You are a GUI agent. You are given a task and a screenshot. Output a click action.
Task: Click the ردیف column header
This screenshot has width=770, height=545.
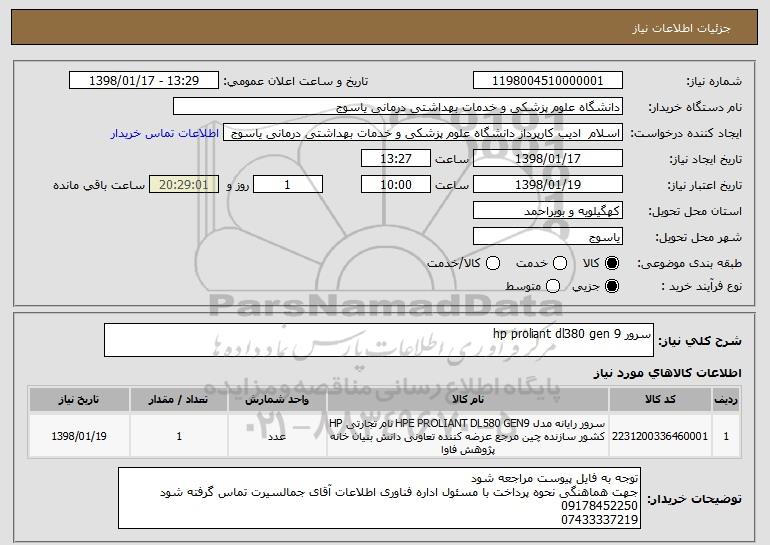pyautogui.click(x=726, y=400)
